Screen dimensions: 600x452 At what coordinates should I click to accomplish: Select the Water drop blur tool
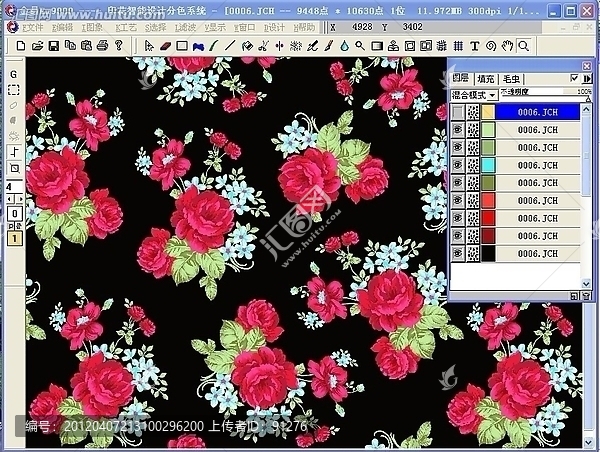tap(345, 46)
